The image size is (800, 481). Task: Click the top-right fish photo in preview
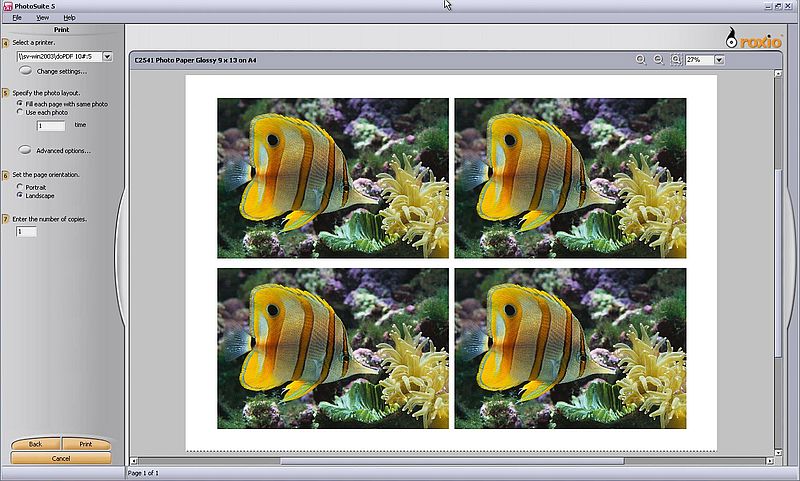(x=570, y=178)
